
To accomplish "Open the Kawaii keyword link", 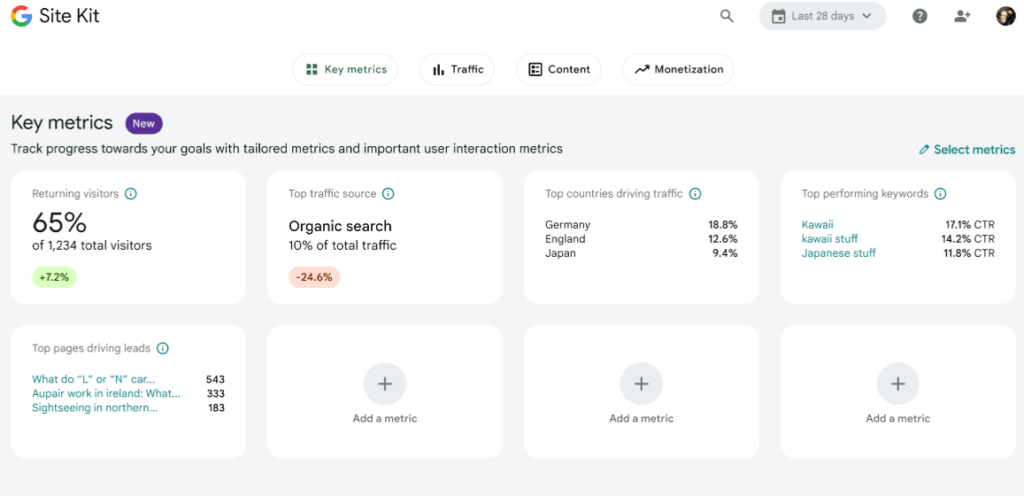I will 817,225.
